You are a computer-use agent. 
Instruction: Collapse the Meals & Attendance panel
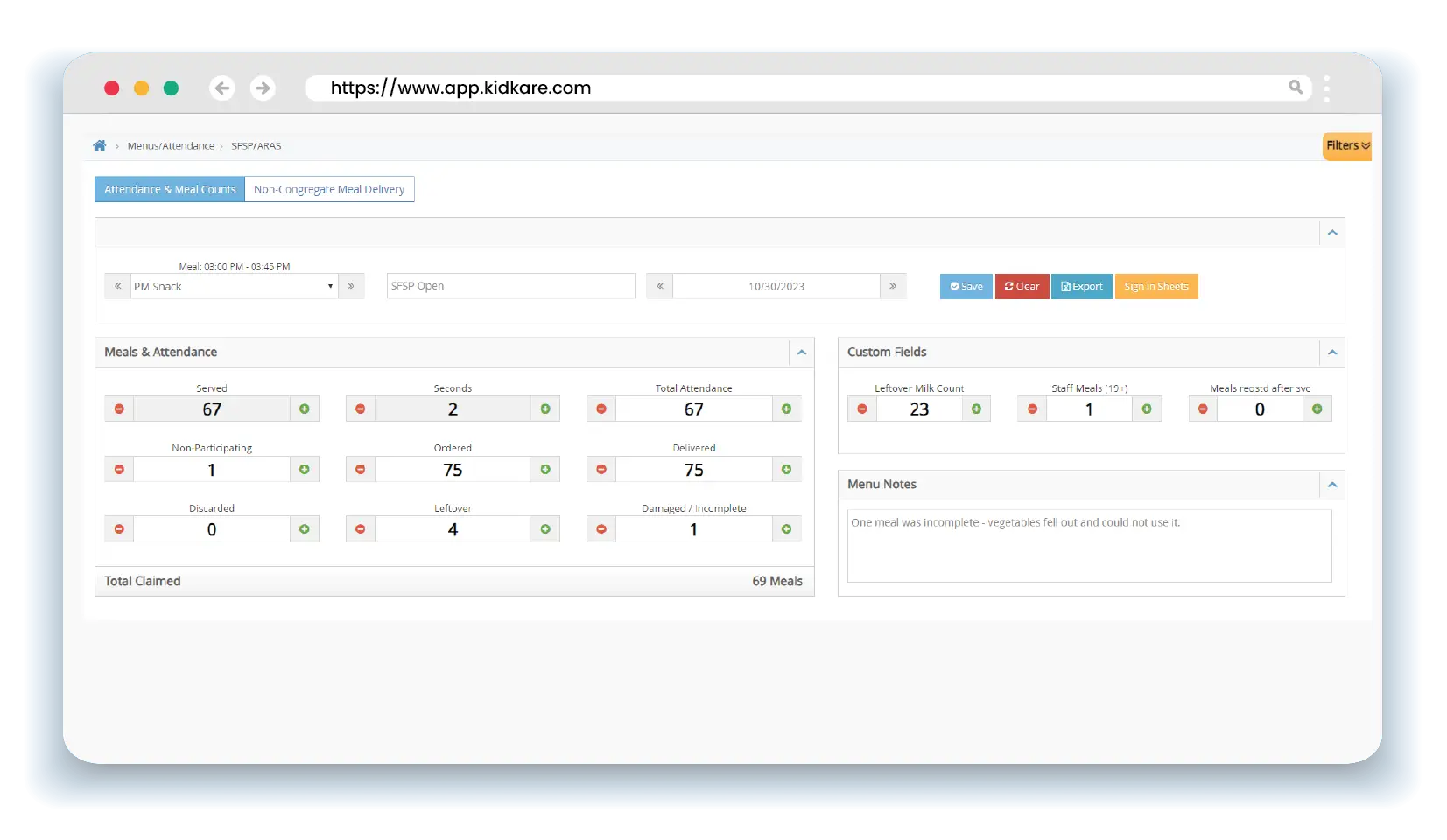[x=802, y=353]
